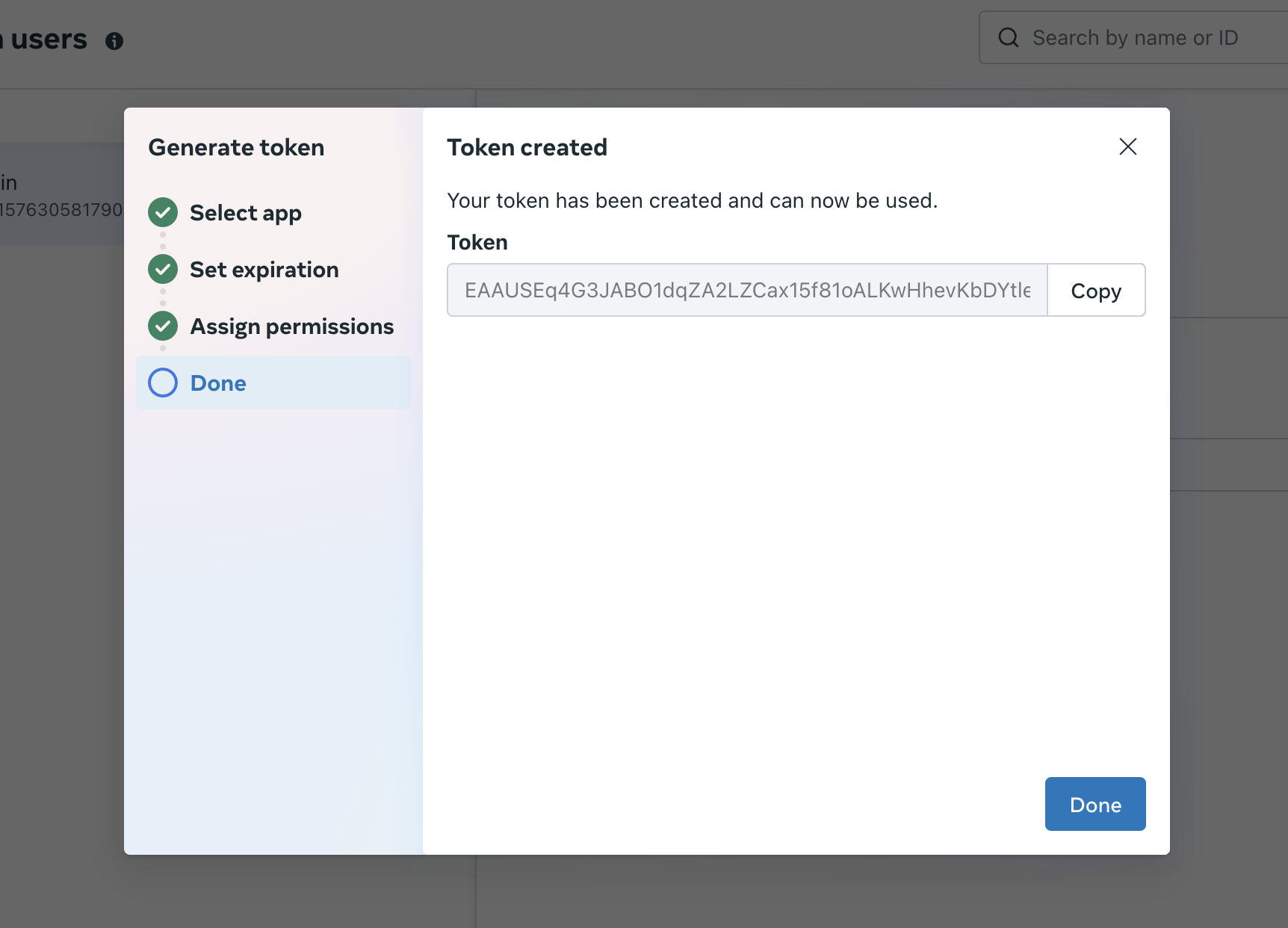Click the Generate token sidebar title
Viewport: 1288px width, 928px height.
click(236, 147)
